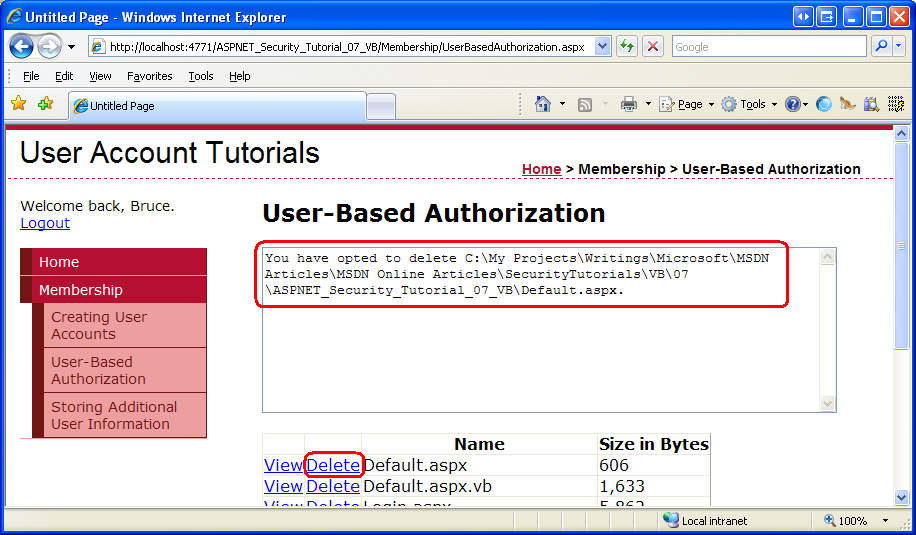Click the Logout link
The width and height of the screenshot is (916, 535).
pyautogui.click(x=45, y=223)
